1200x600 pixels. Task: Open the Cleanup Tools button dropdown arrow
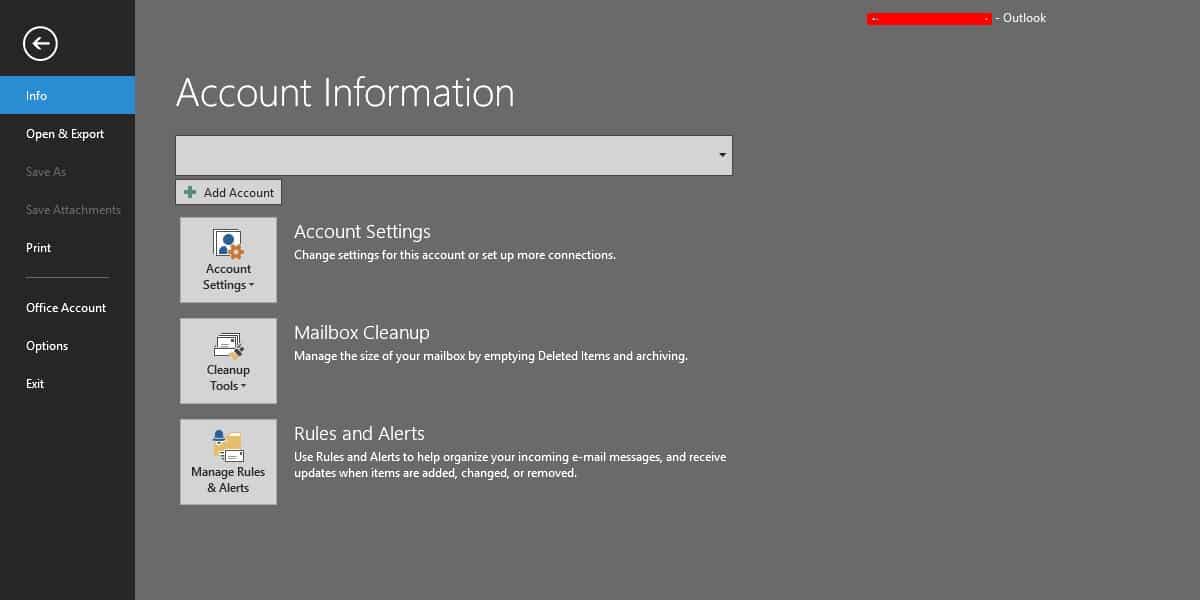click(x=244, y=387)
